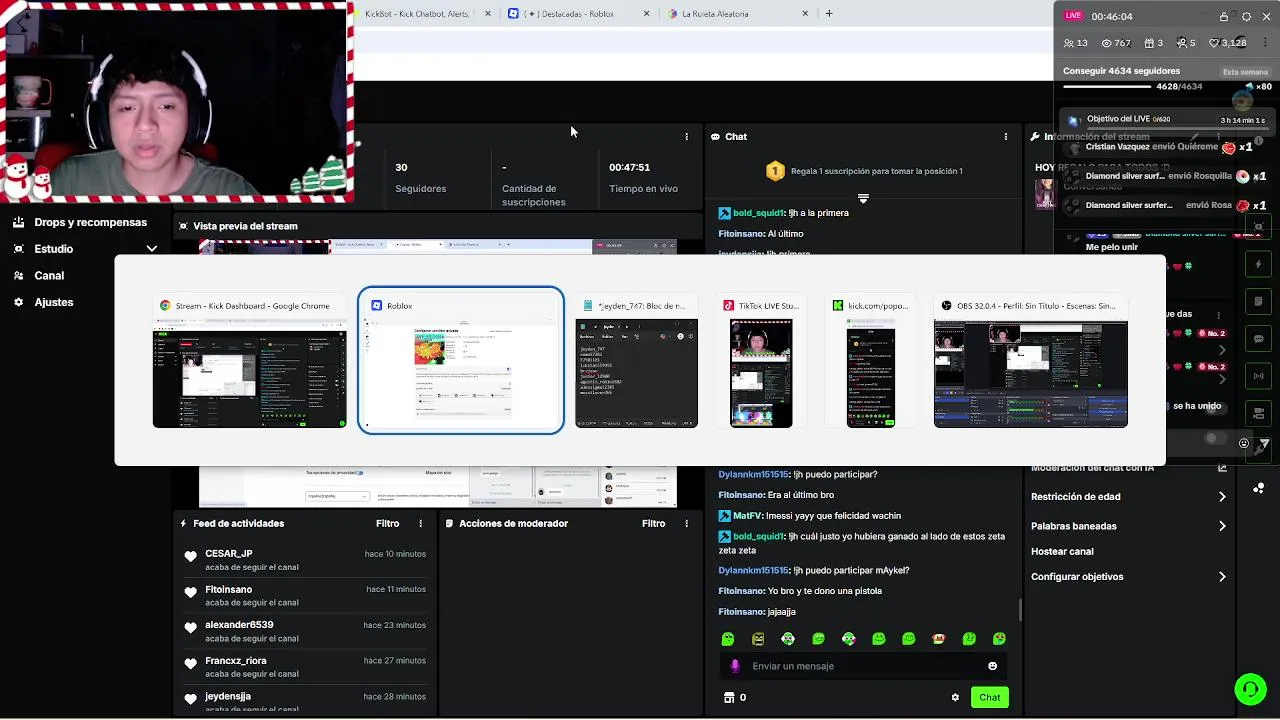Open the Ajustes sidebar item
Viewport: 1280px width, 720px height.
43,302
